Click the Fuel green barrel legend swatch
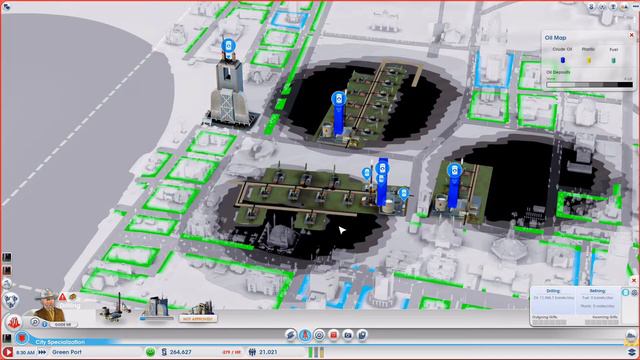The image size is (640, 360). tap(613, 60)
